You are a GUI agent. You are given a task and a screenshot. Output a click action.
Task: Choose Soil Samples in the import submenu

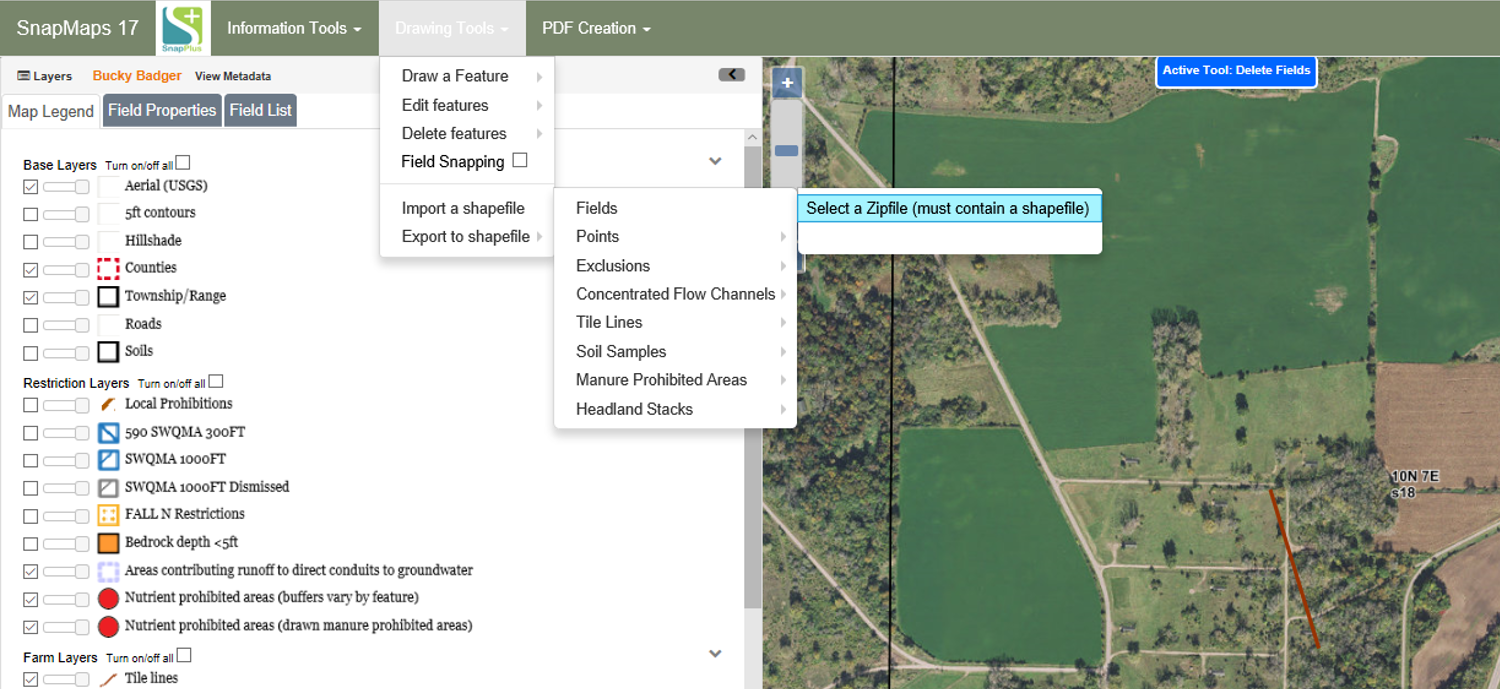point(675,352)
